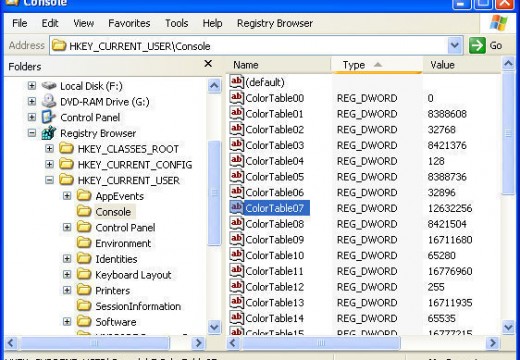Screen dimensions: 520x360
Task: Open the Registry Browser menu
Action: coord(275,23)
